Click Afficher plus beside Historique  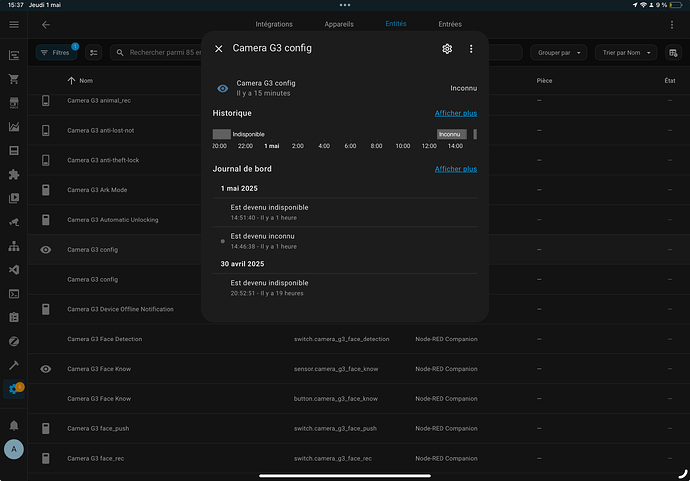[456, 113]
